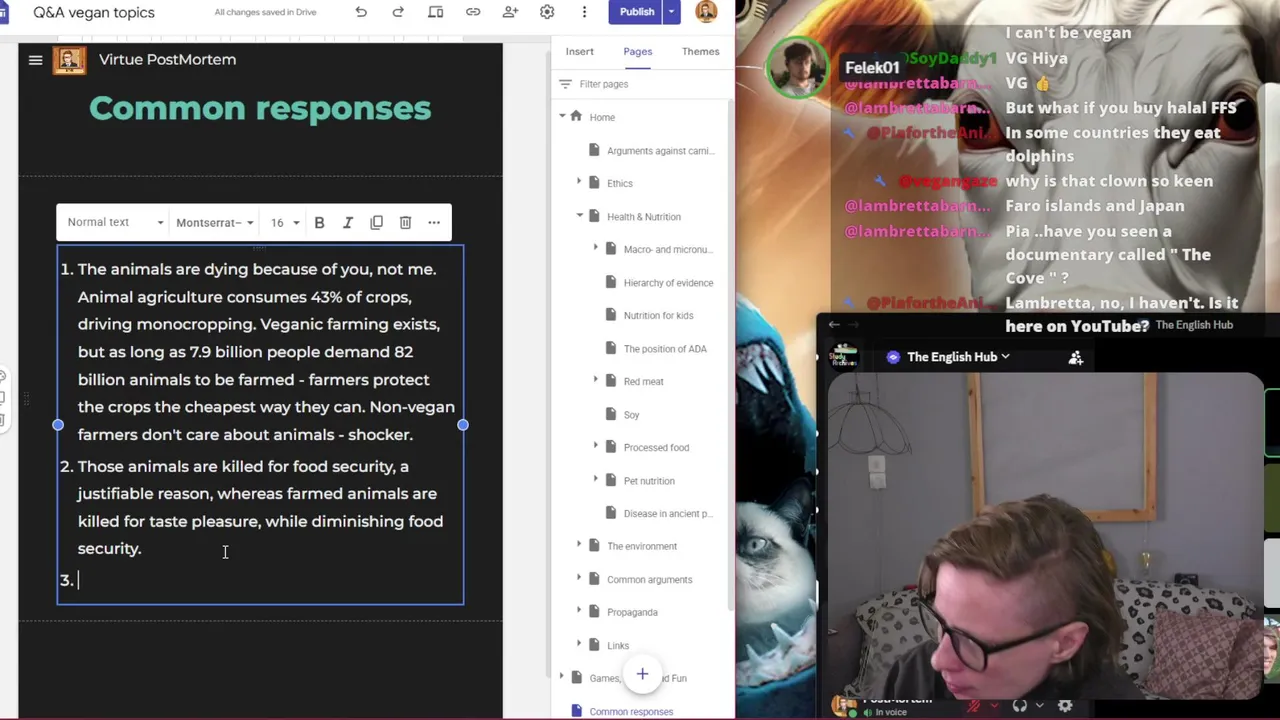Click Discord back arrow

point(834,324)
